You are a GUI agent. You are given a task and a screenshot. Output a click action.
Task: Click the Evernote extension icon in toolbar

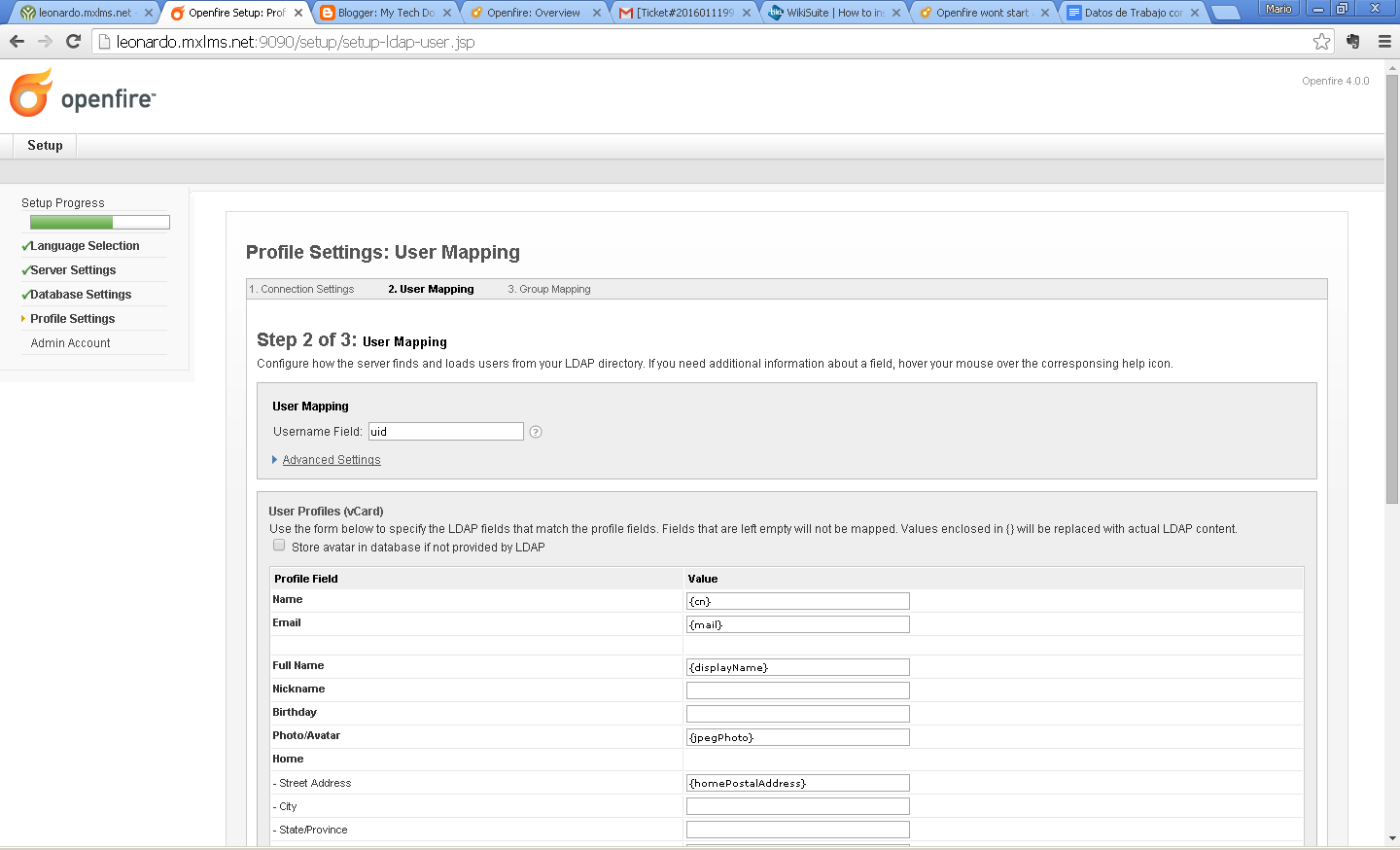(x=1352, y=41)
